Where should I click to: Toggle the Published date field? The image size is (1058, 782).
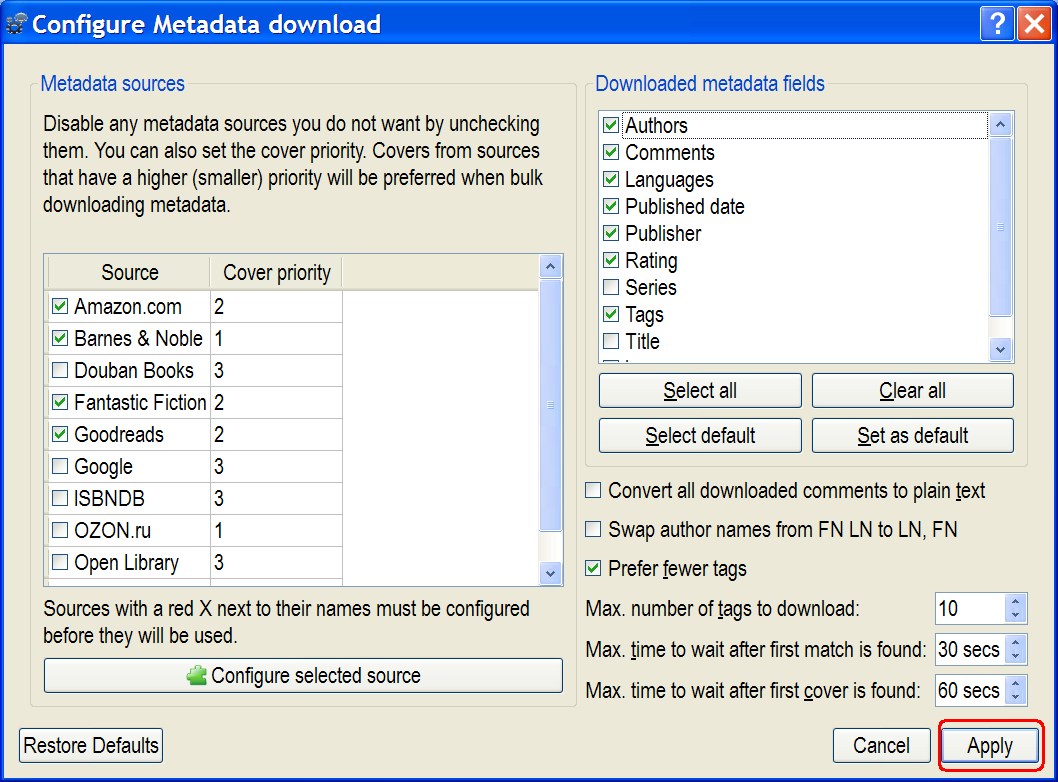(611, 206)
